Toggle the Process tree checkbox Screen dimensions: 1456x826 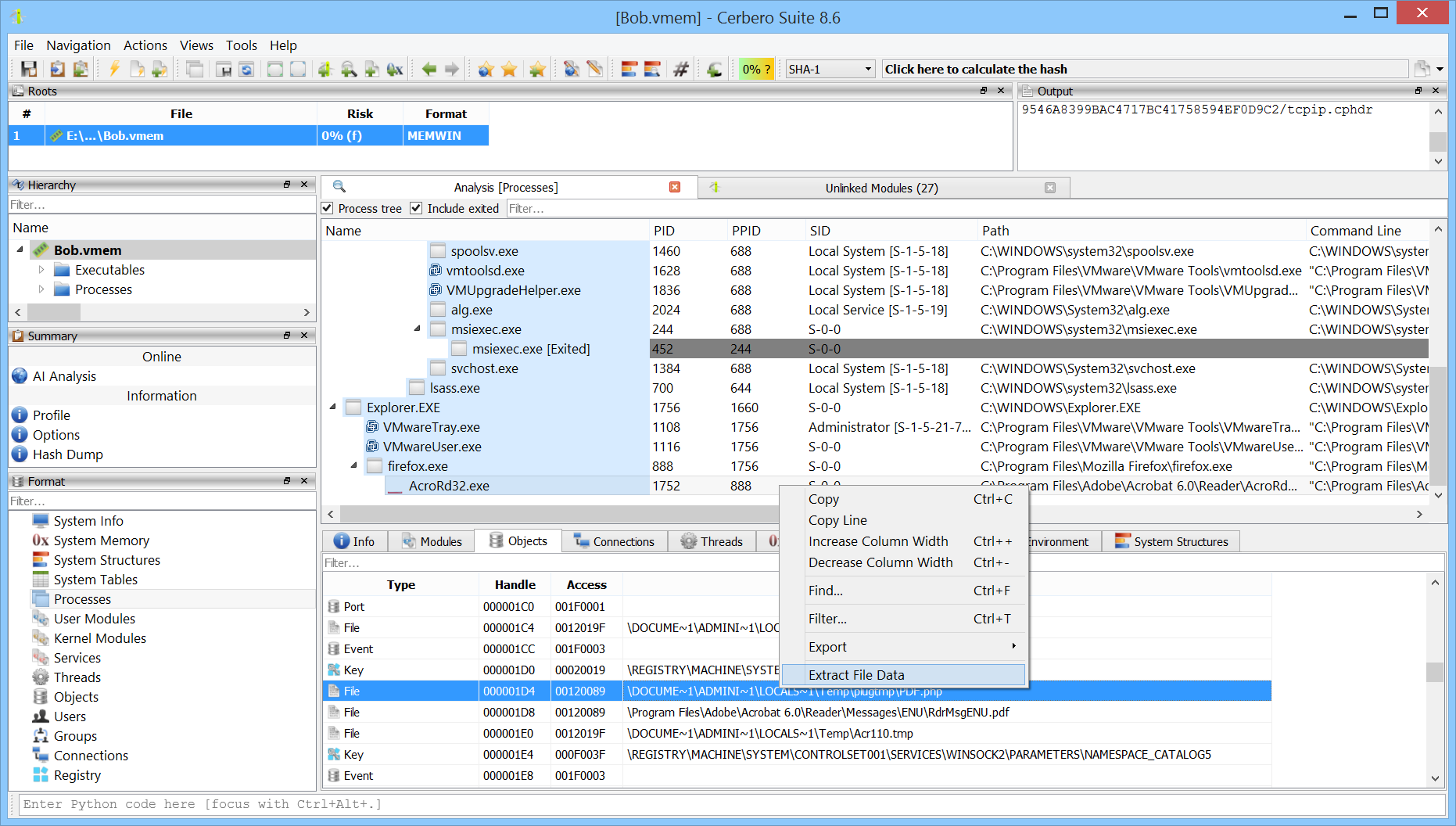[328, 209]
